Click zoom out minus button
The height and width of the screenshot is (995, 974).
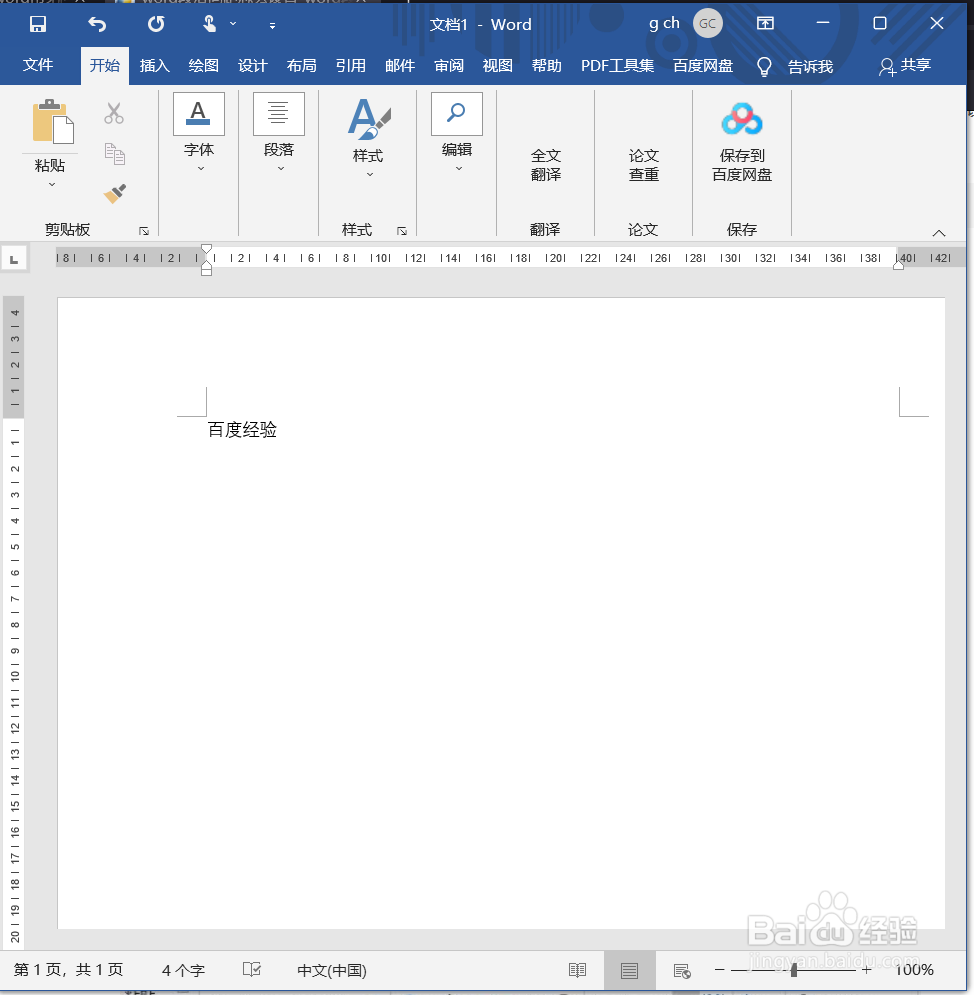pos(720,970)
